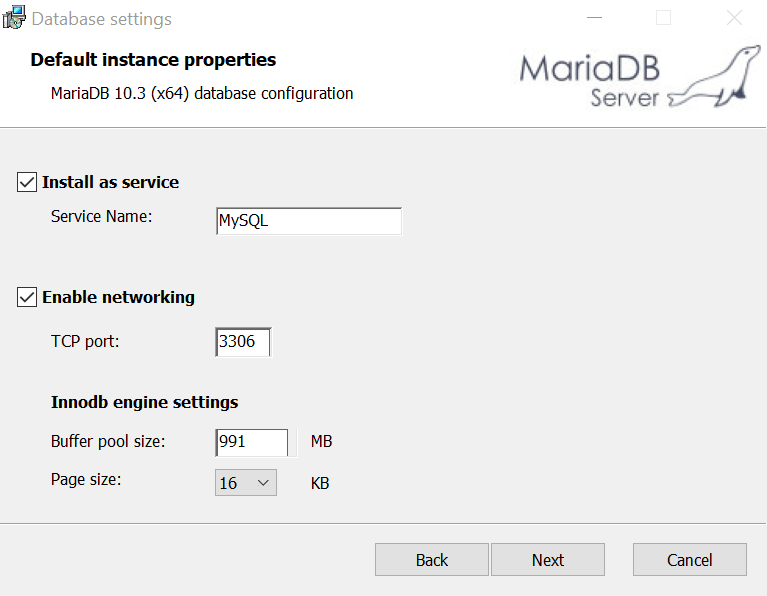
Task: Click the 'KB' unit label
Action: (320, 483)
